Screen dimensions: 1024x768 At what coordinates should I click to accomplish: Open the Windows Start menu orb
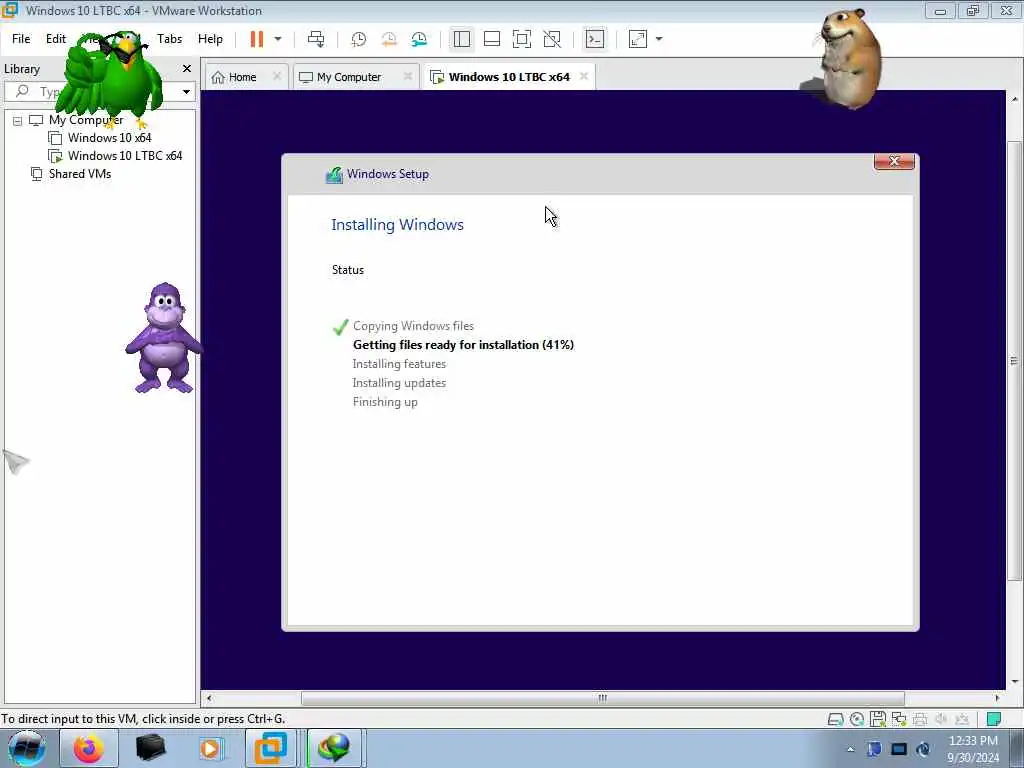pyautogui.click(x=27, y=748)
